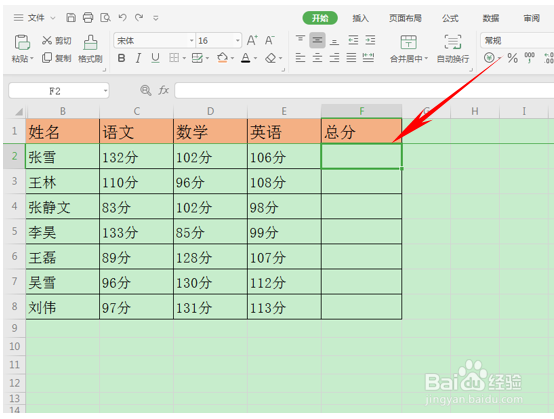This screenshot has width=554, height=419.
Task: Align text to bottom
Action: (x=334, y=41)
